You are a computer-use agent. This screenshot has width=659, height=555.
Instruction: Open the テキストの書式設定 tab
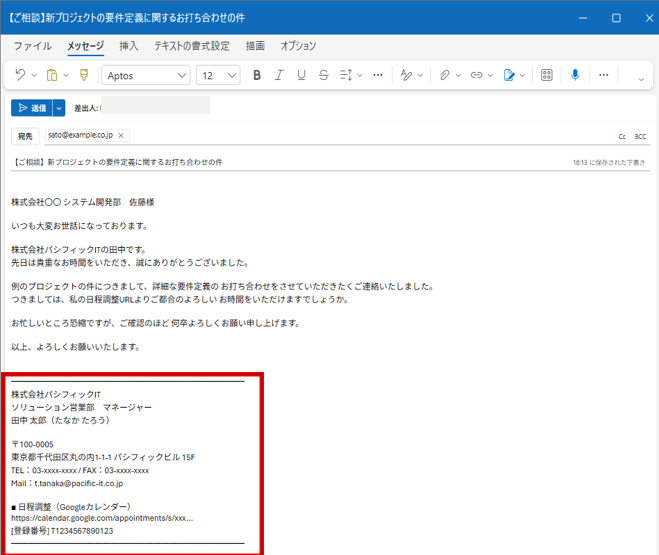coord(191,46)
